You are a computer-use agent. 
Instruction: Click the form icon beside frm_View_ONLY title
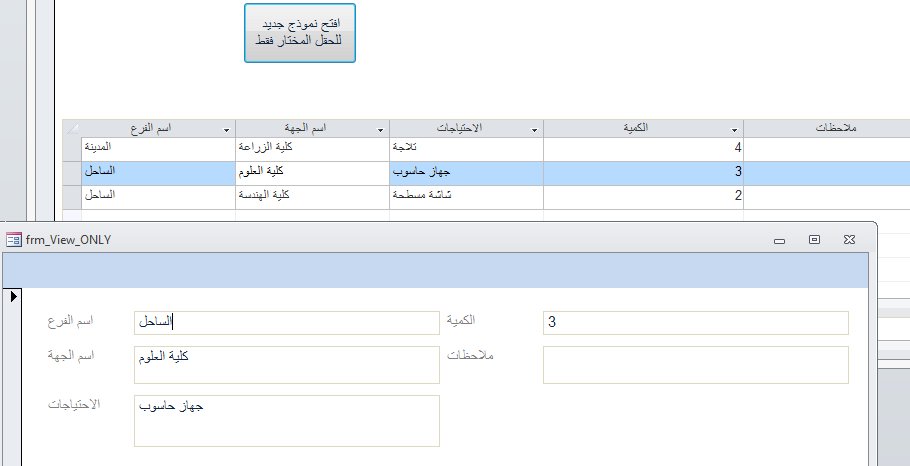(x=13, y=240)
